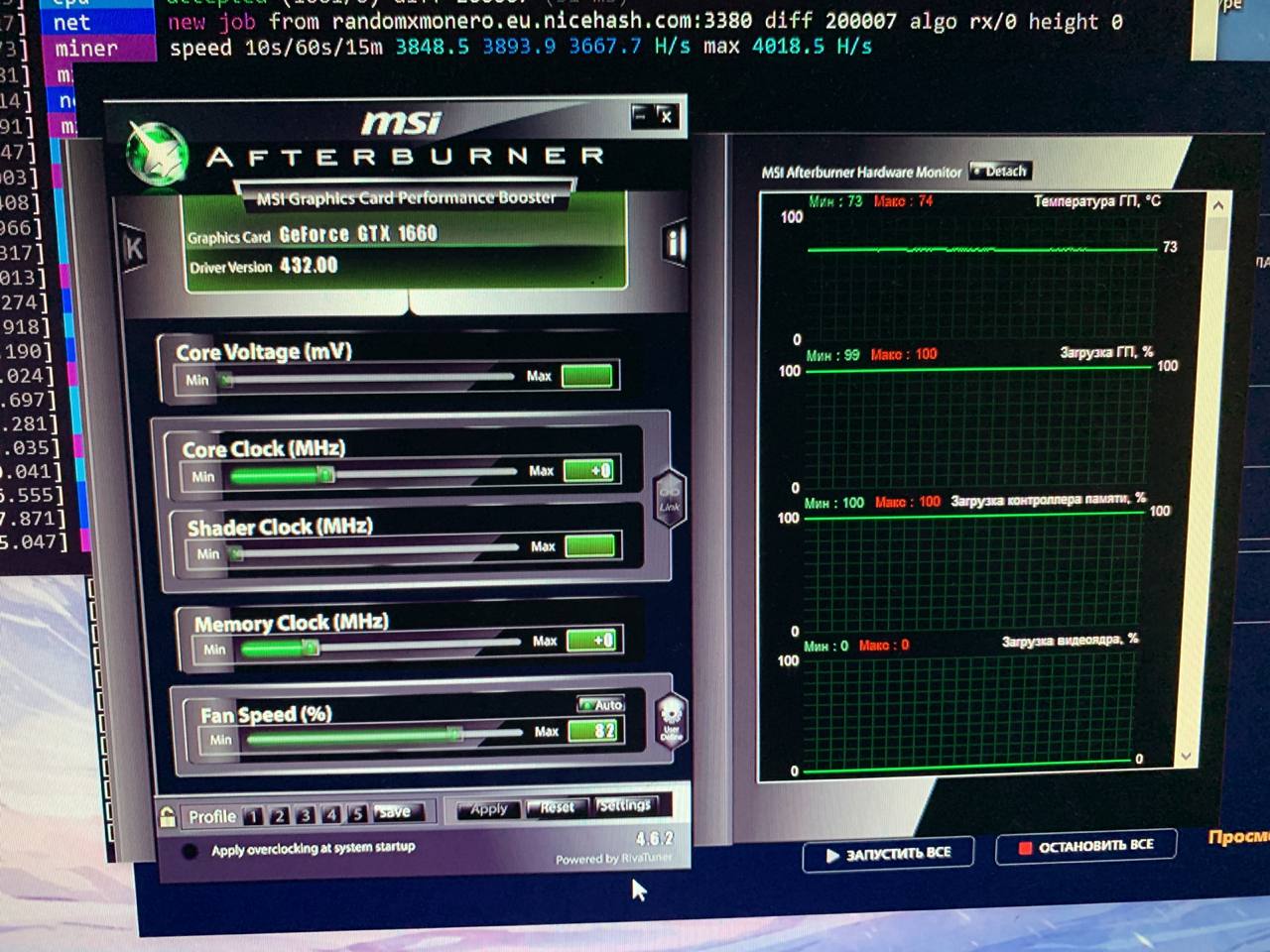Click the Shader Clock slider
This screenshot has height=952, width=1270.
373,550
